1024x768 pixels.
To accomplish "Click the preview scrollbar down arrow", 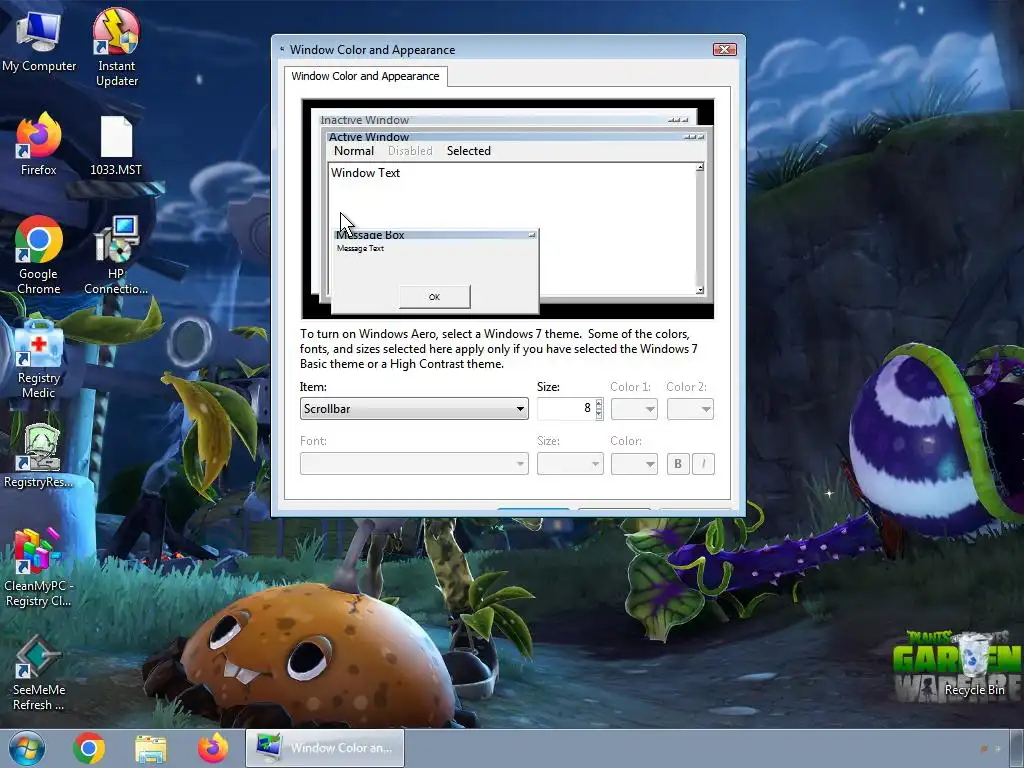I will (699, 290).
